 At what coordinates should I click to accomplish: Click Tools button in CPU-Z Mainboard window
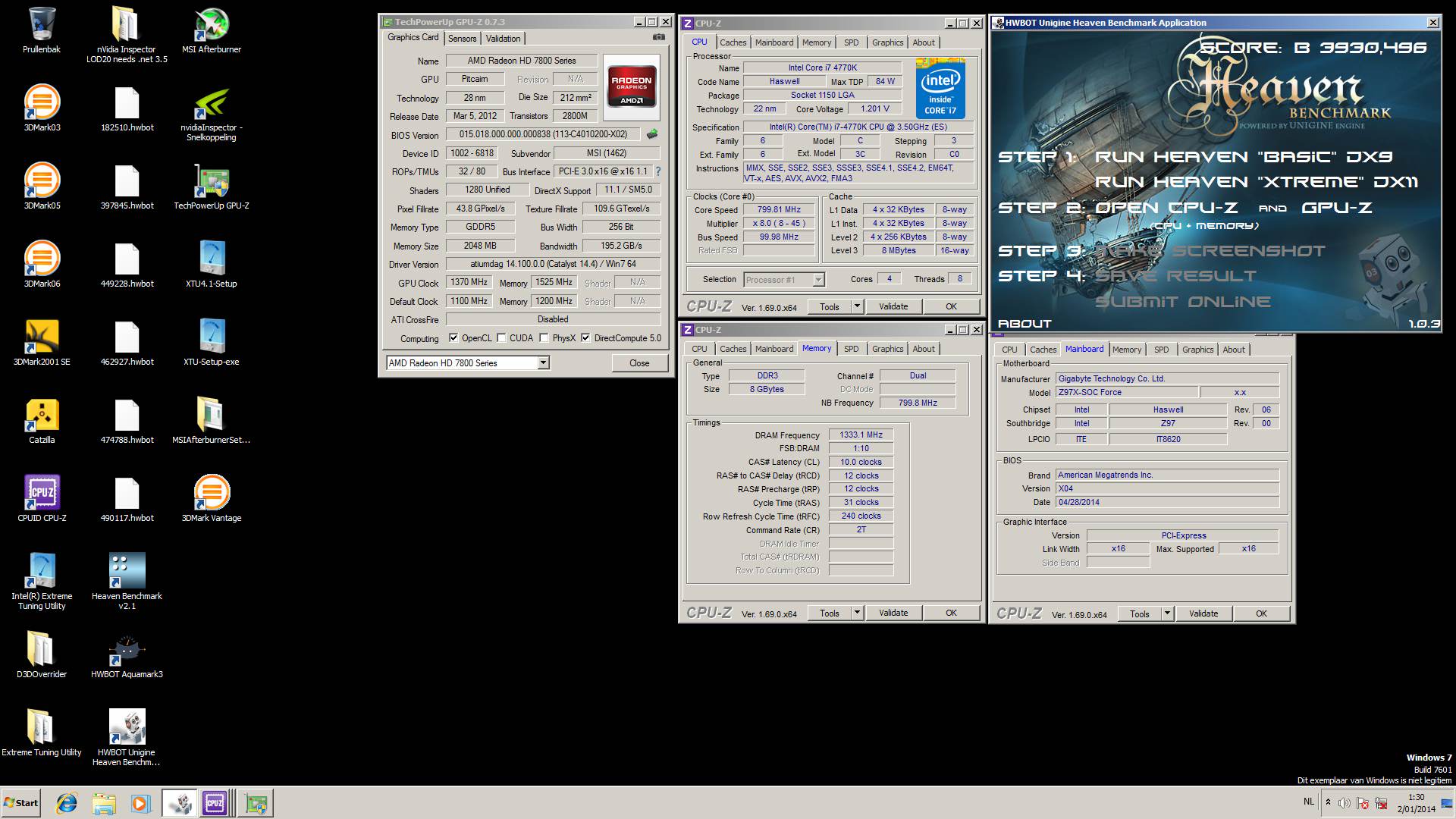click(x=1139, y=613)
